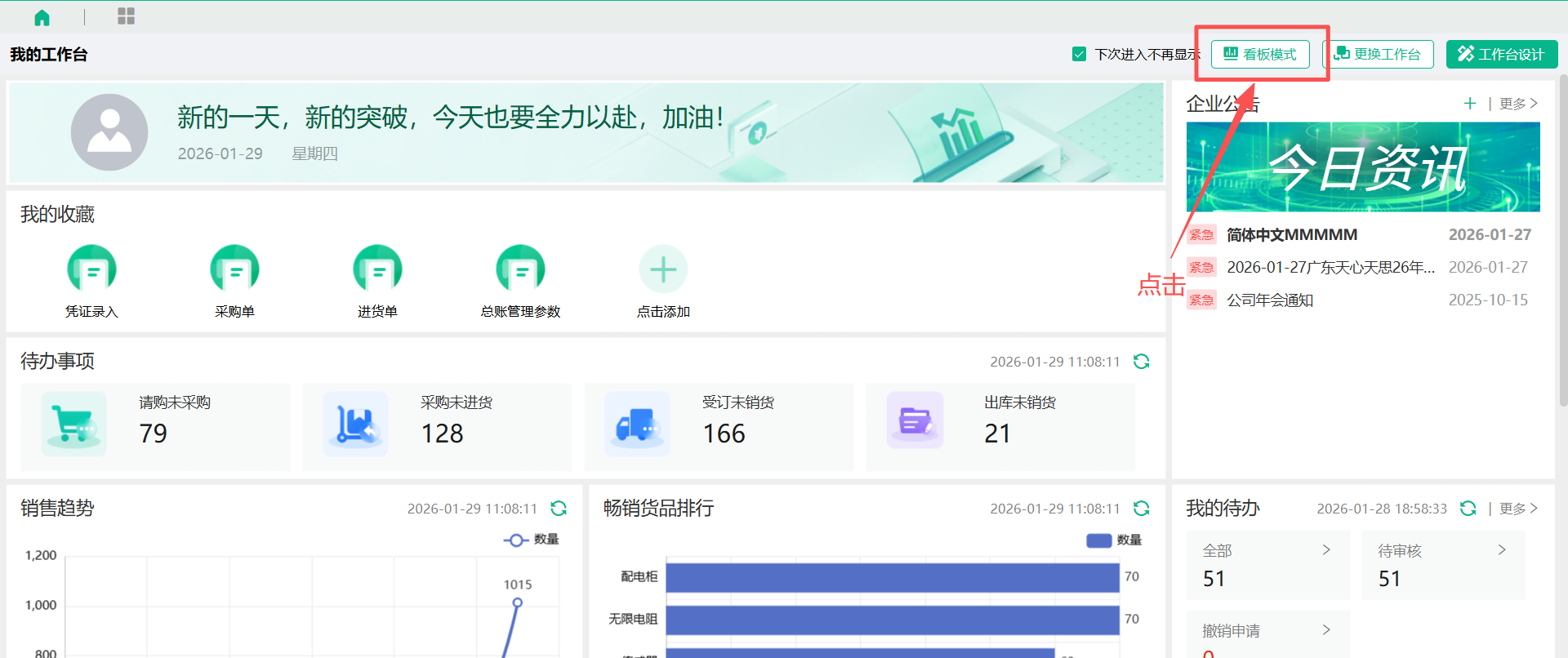Click the 工作台设计 button

coord(1501,55)
